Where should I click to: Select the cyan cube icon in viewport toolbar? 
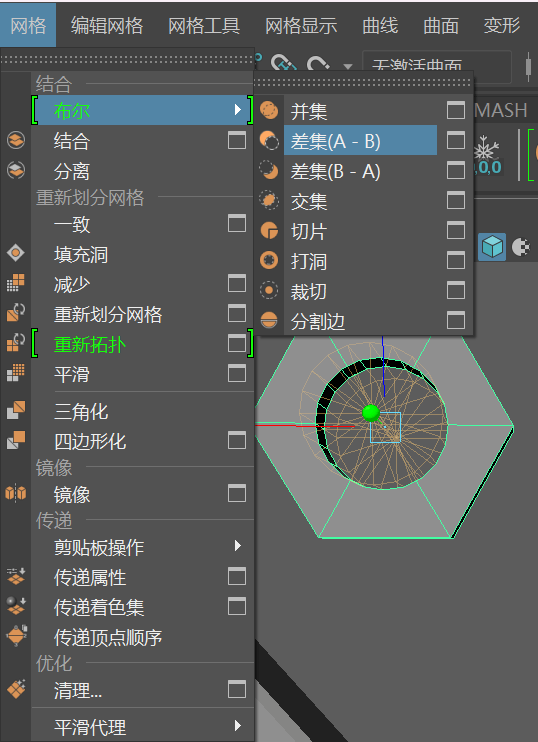(x=492, y=247)
